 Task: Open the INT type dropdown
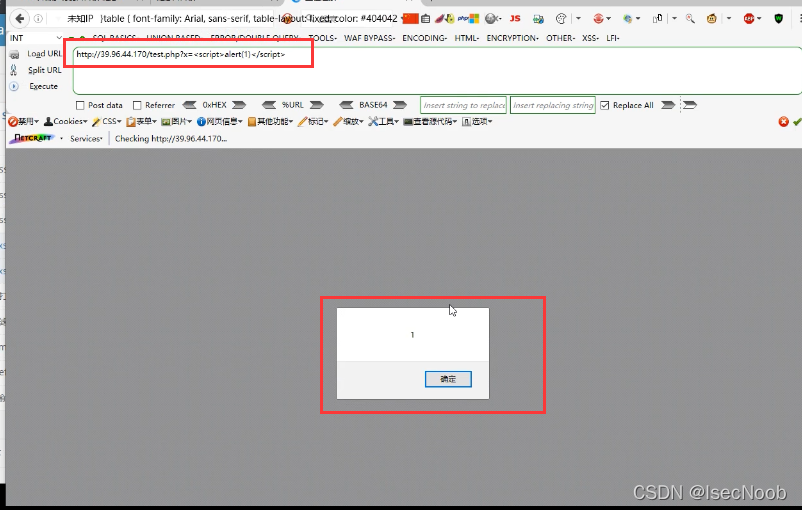pos(35,38)
